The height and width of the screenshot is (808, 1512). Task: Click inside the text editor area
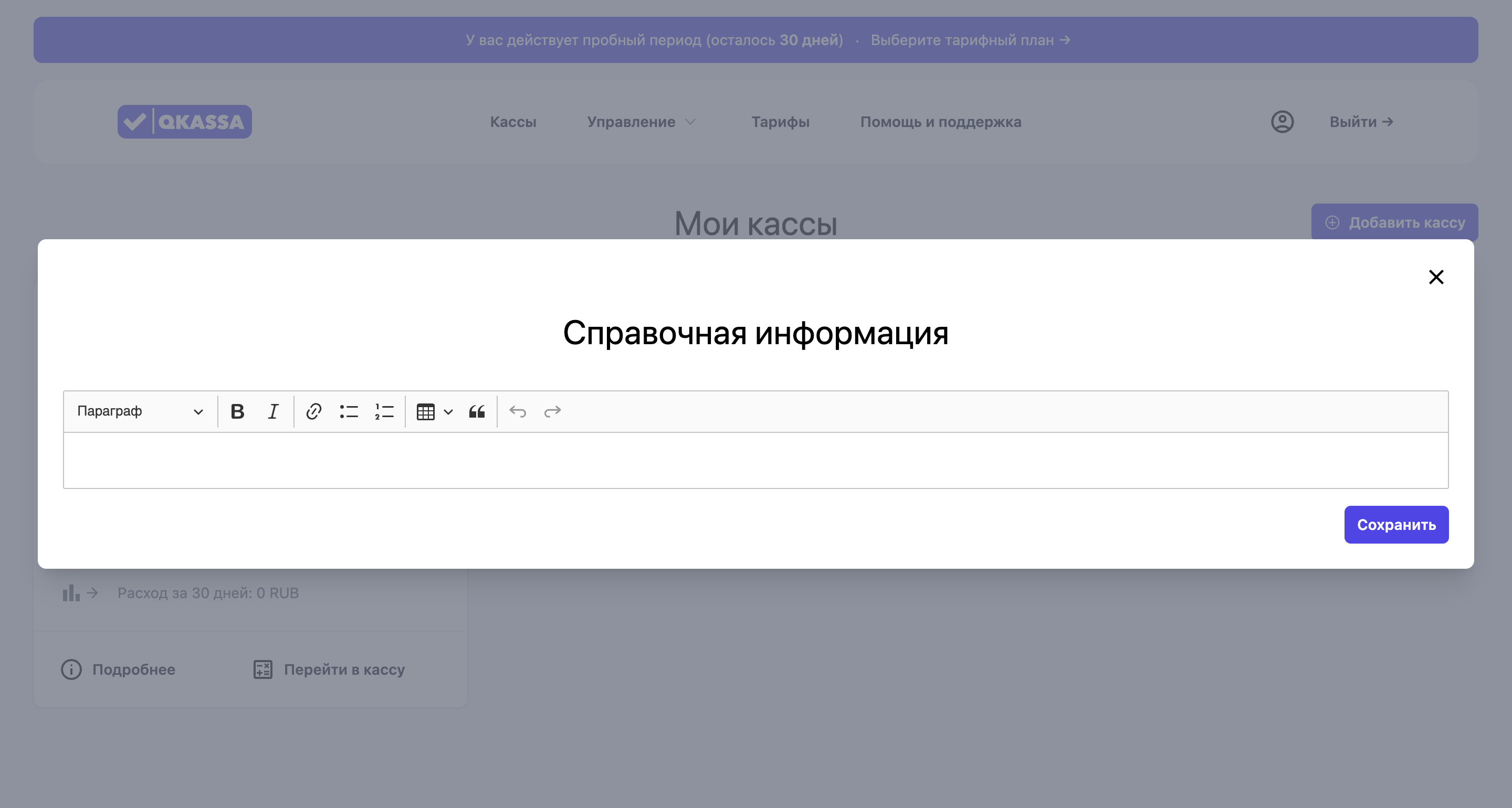coord(755,461)
